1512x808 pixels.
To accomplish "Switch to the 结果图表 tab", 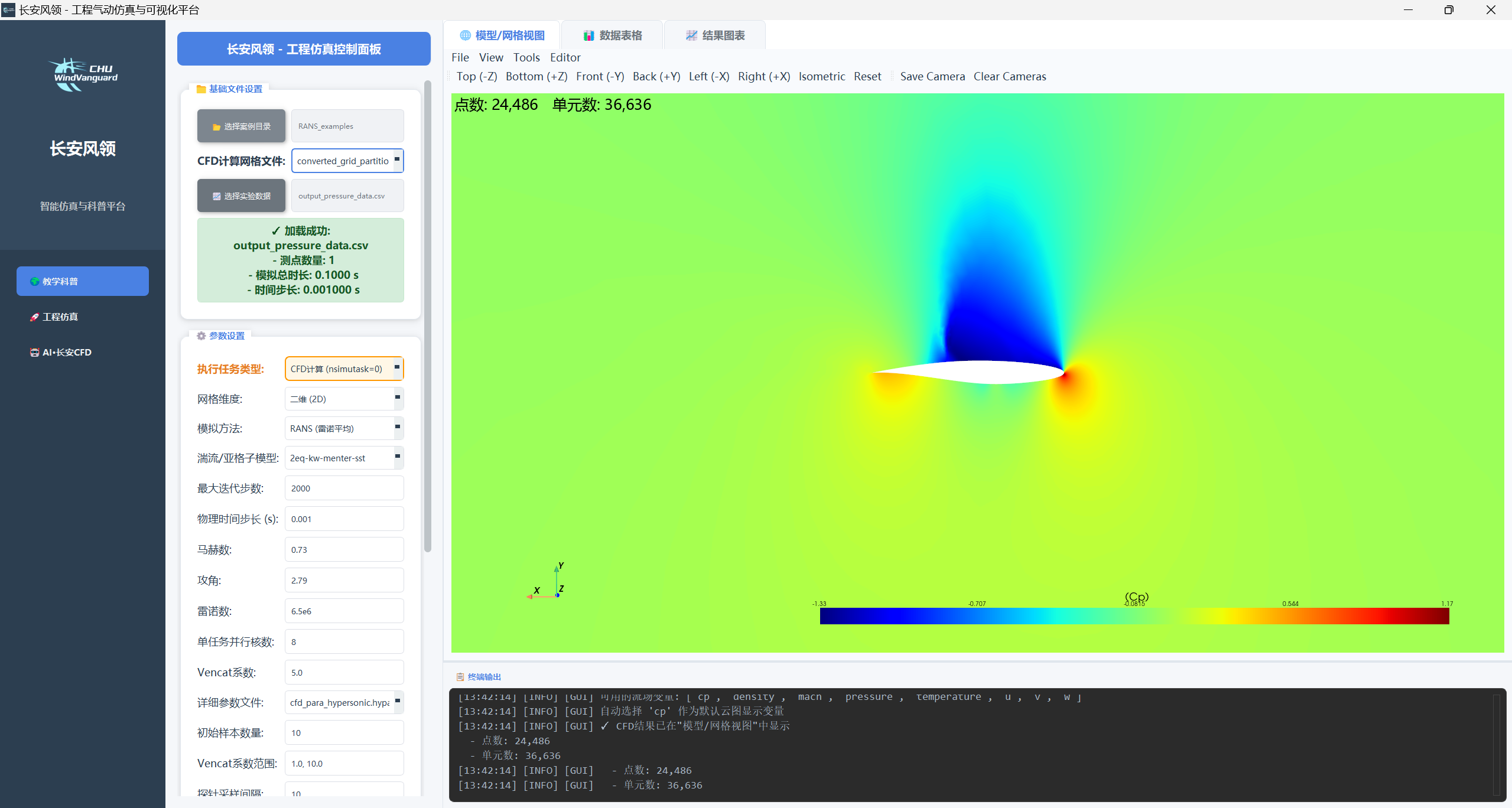I will tap(715, 35).
